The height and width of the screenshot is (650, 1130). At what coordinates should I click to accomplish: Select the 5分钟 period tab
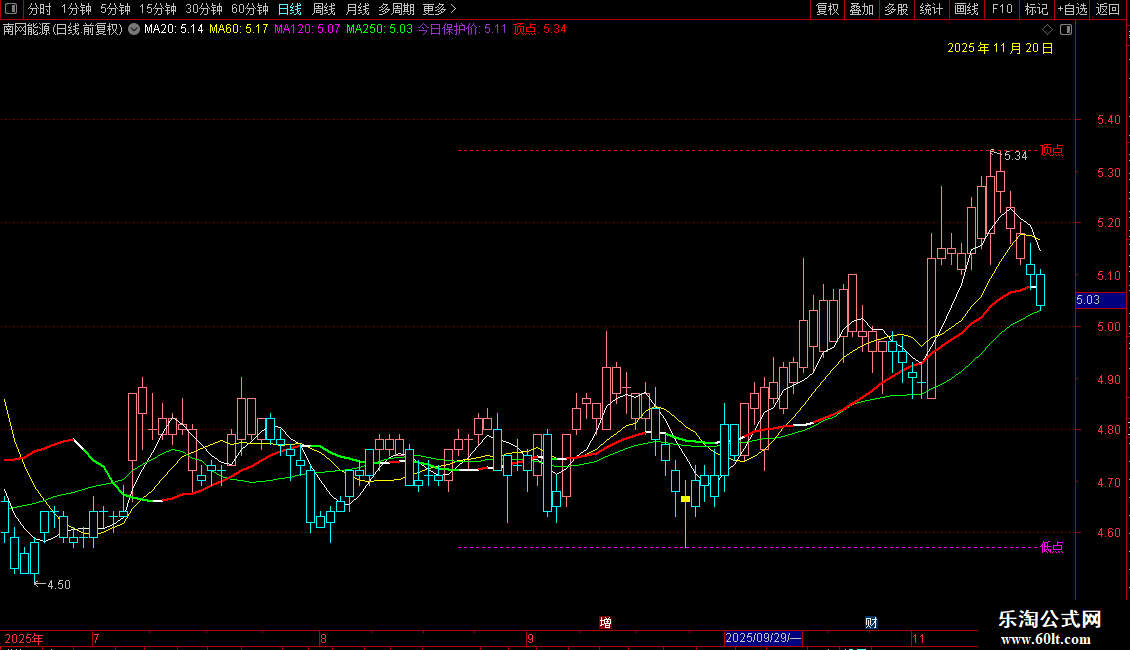115,9
